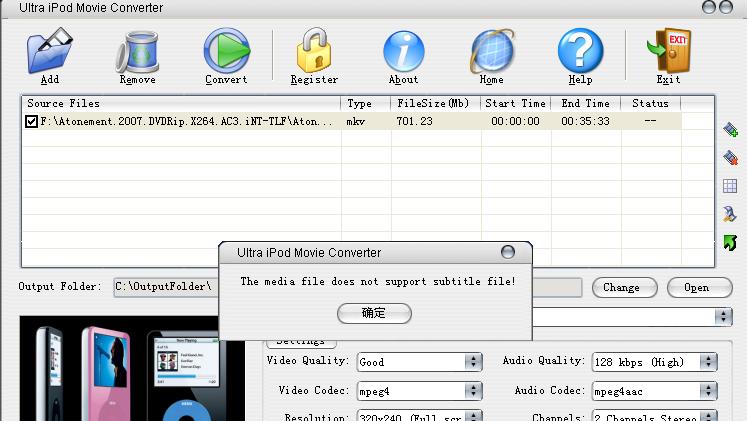
Task: Click the grid table icon in sidebar
Action: pyautogui.click(x=730, y=186)
